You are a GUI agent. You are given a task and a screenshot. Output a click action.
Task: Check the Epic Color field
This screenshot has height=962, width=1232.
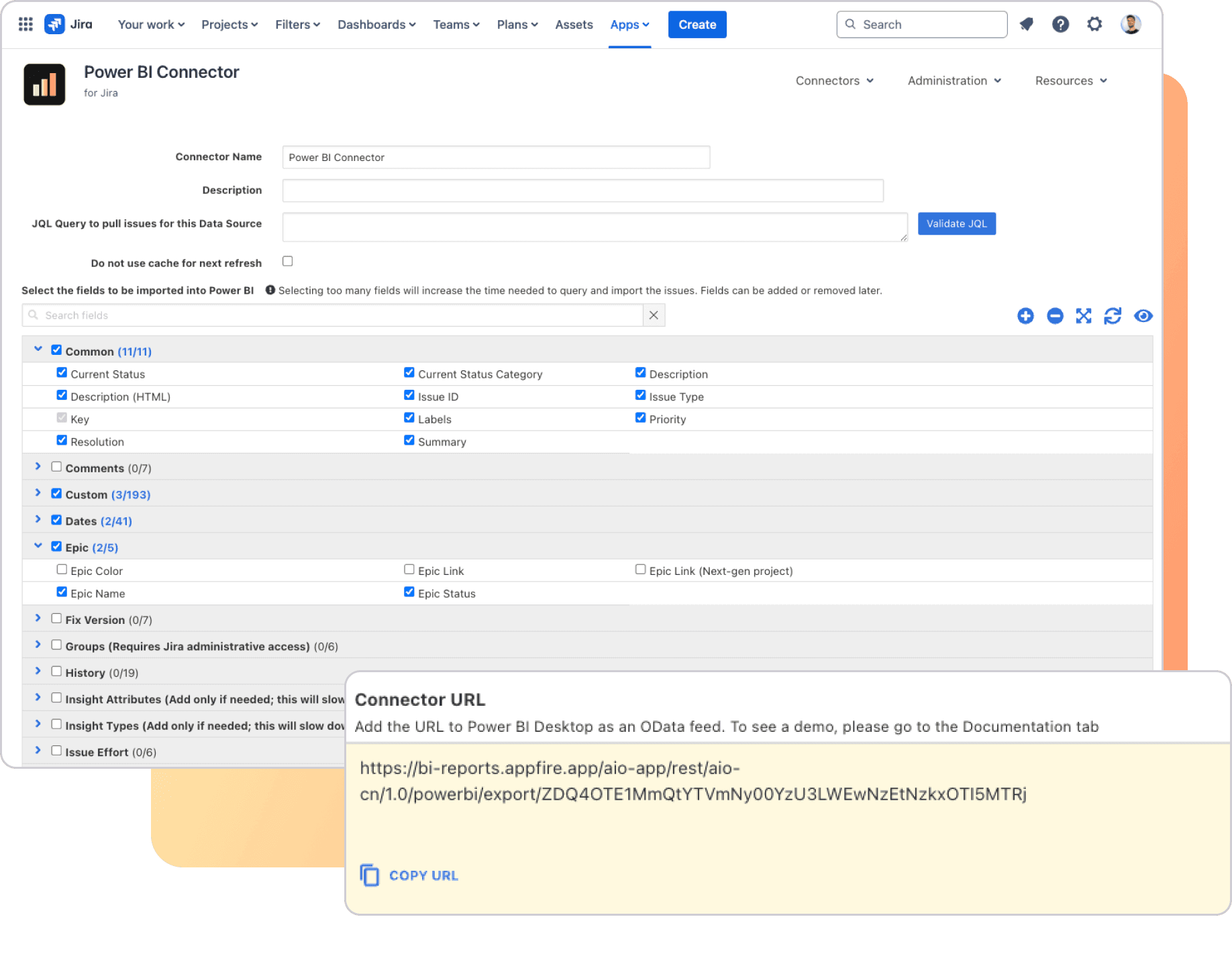[x=62, y=569]
